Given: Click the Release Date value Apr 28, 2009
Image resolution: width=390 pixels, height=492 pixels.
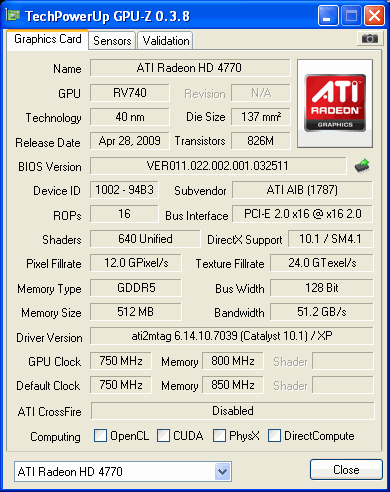Looking at the screenshot, I should [x=130, y=141].
